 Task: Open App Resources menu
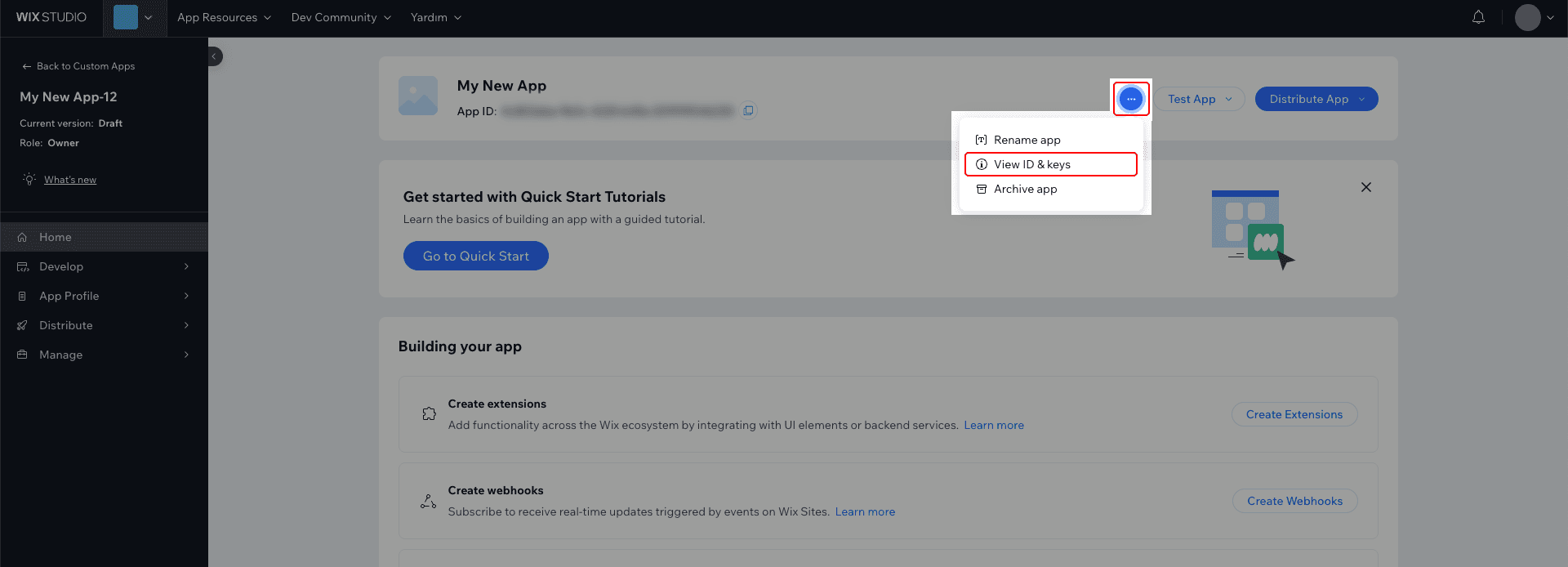click(x=224, y=17)
